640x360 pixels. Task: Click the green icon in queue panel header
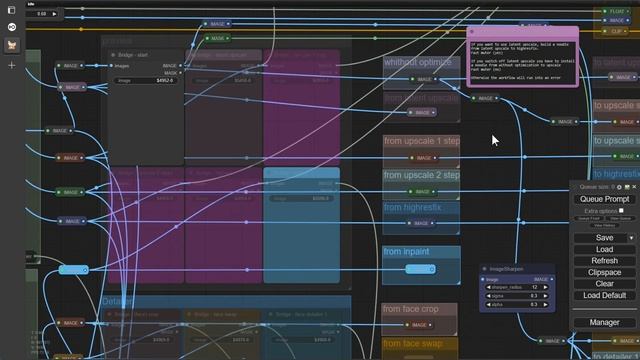coord(627,187)
